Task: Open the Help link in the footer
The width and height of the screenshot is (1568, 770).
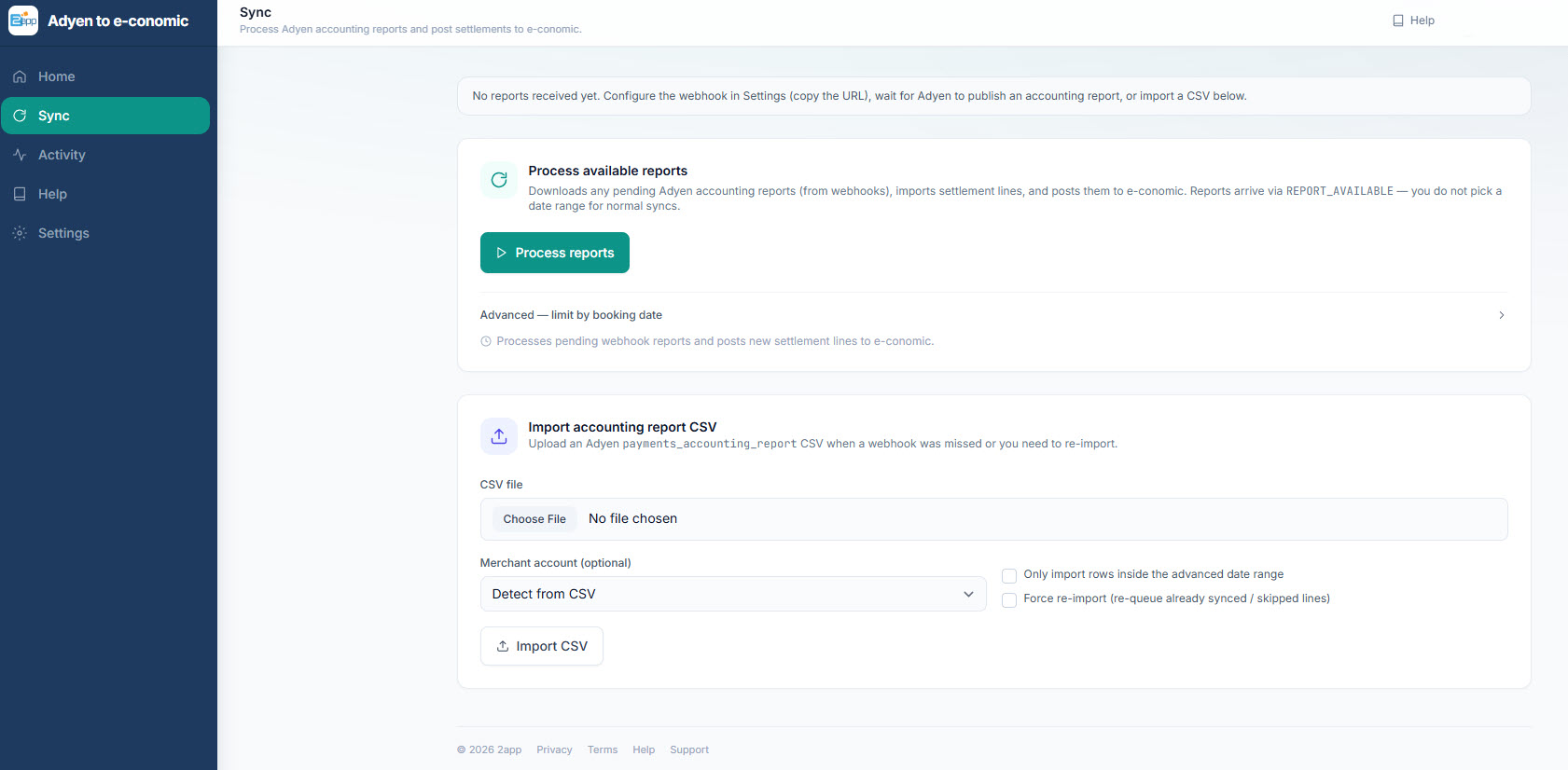Action: (644, 749)
